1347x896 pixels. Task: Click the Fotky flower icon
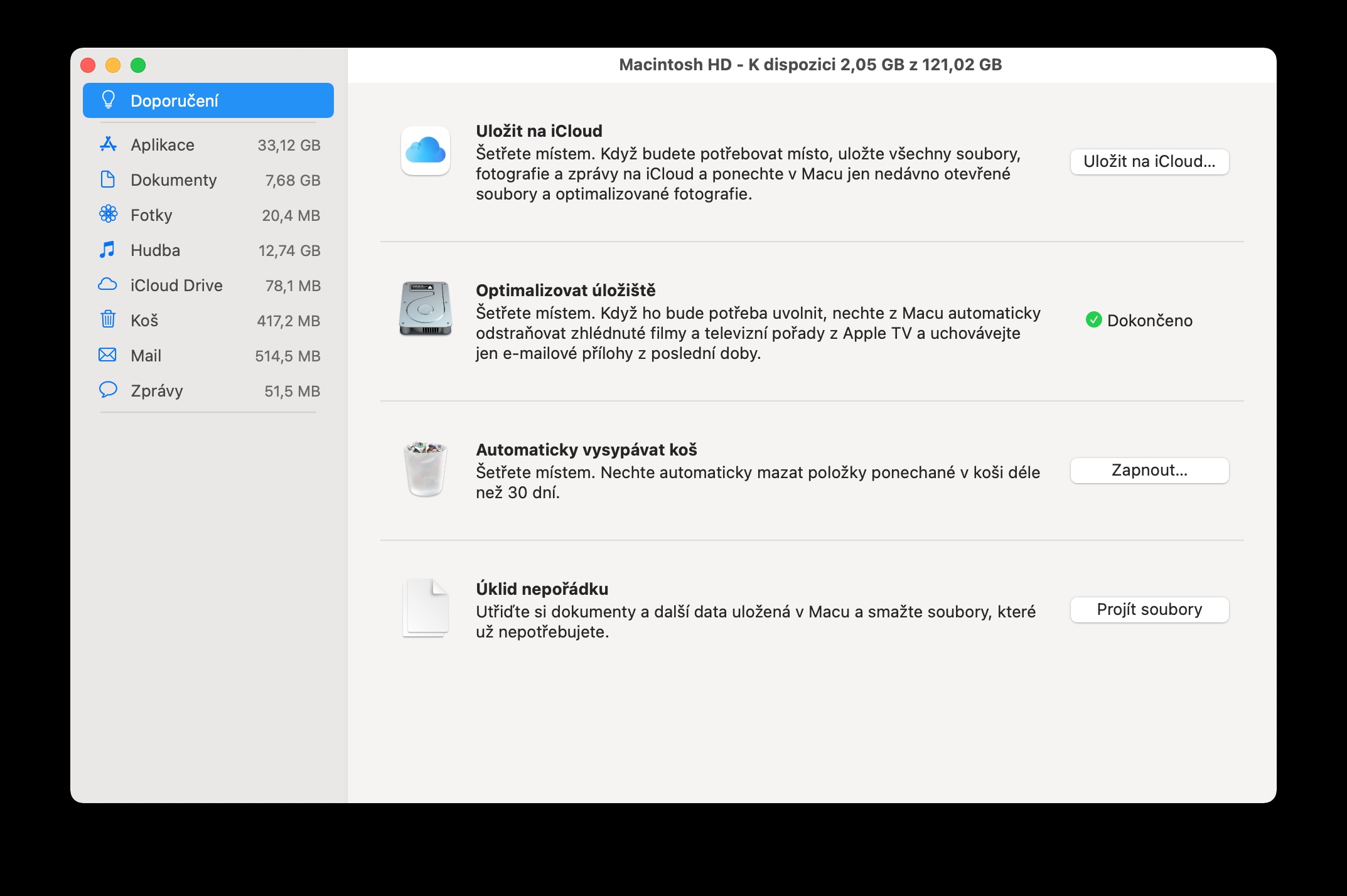(x=108, y=215)
